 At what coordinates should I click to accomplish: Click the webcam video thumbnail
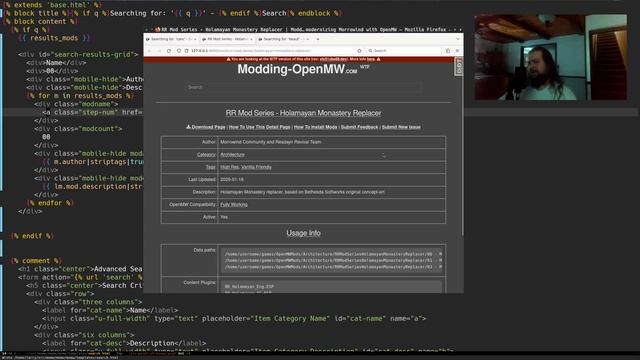pos(550,57)
